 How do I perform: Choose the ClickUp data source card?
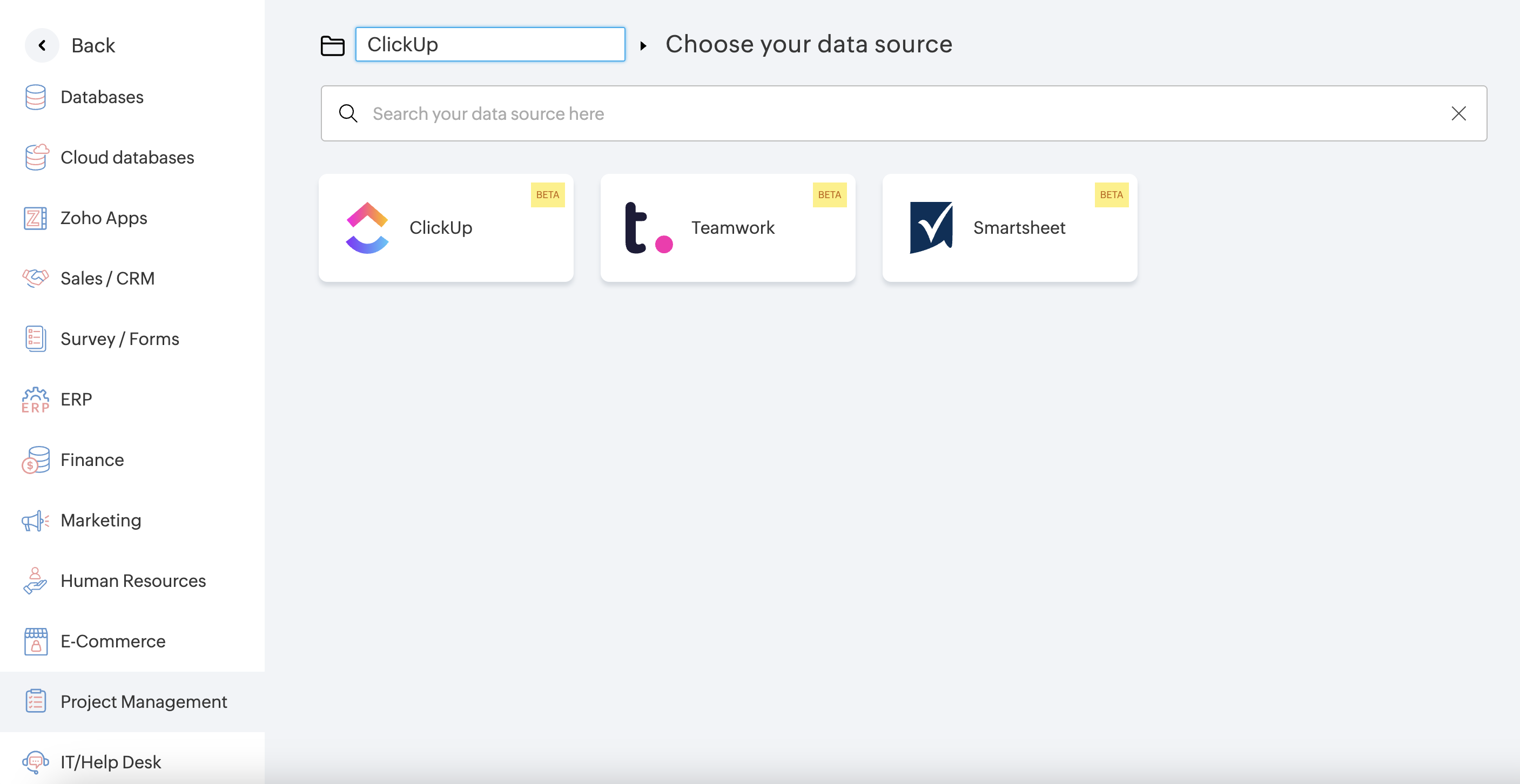click(x=446, y=228)
